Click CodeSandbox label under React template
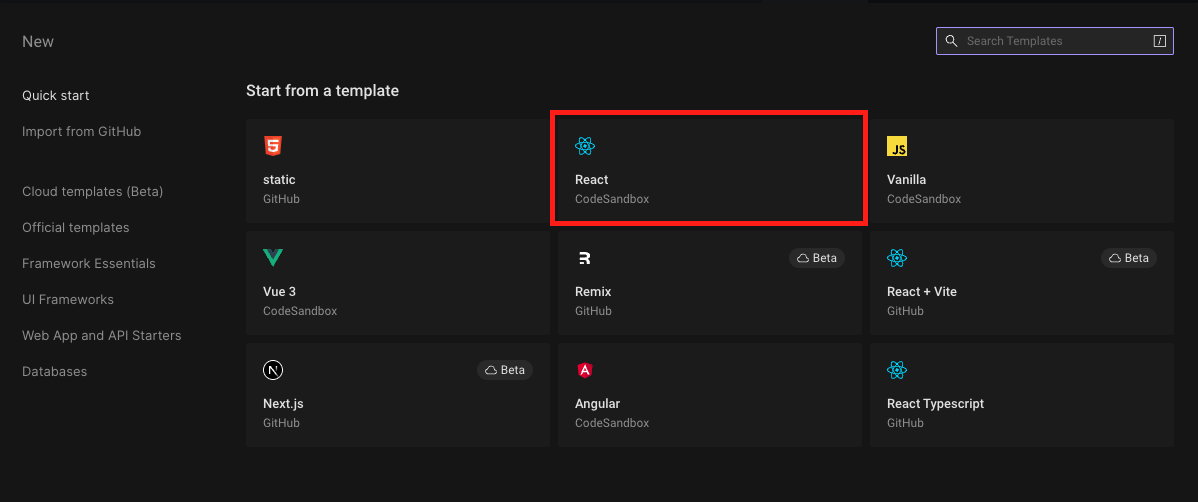 pos(612,199)
